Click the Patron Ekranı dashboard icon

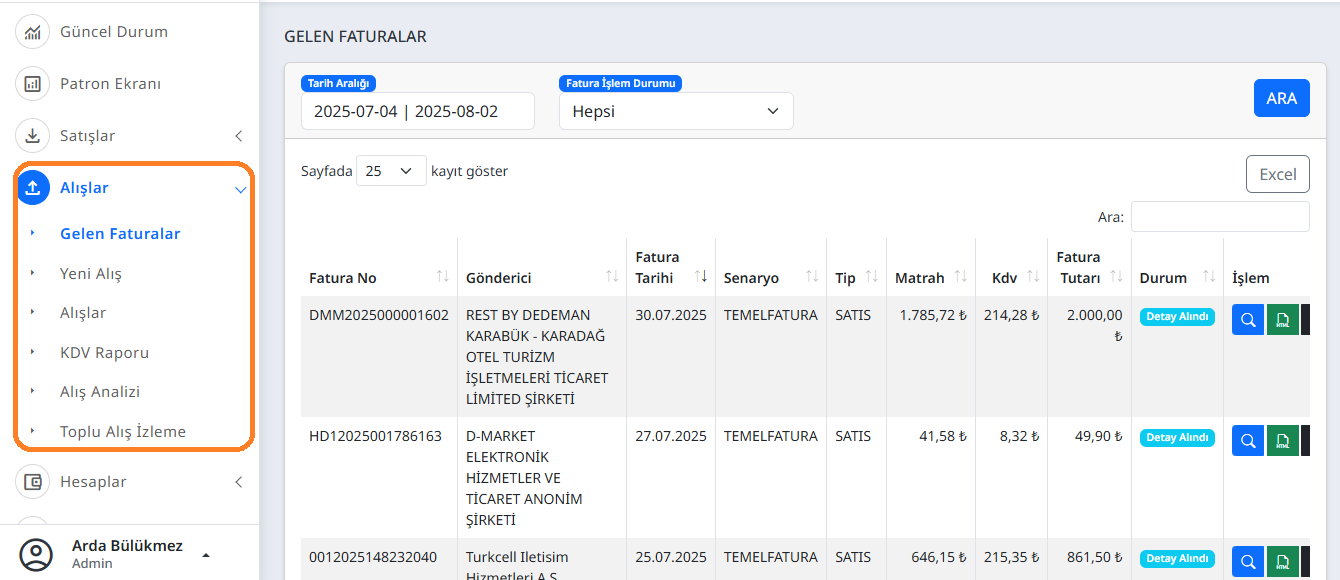[x=32, y=83]
